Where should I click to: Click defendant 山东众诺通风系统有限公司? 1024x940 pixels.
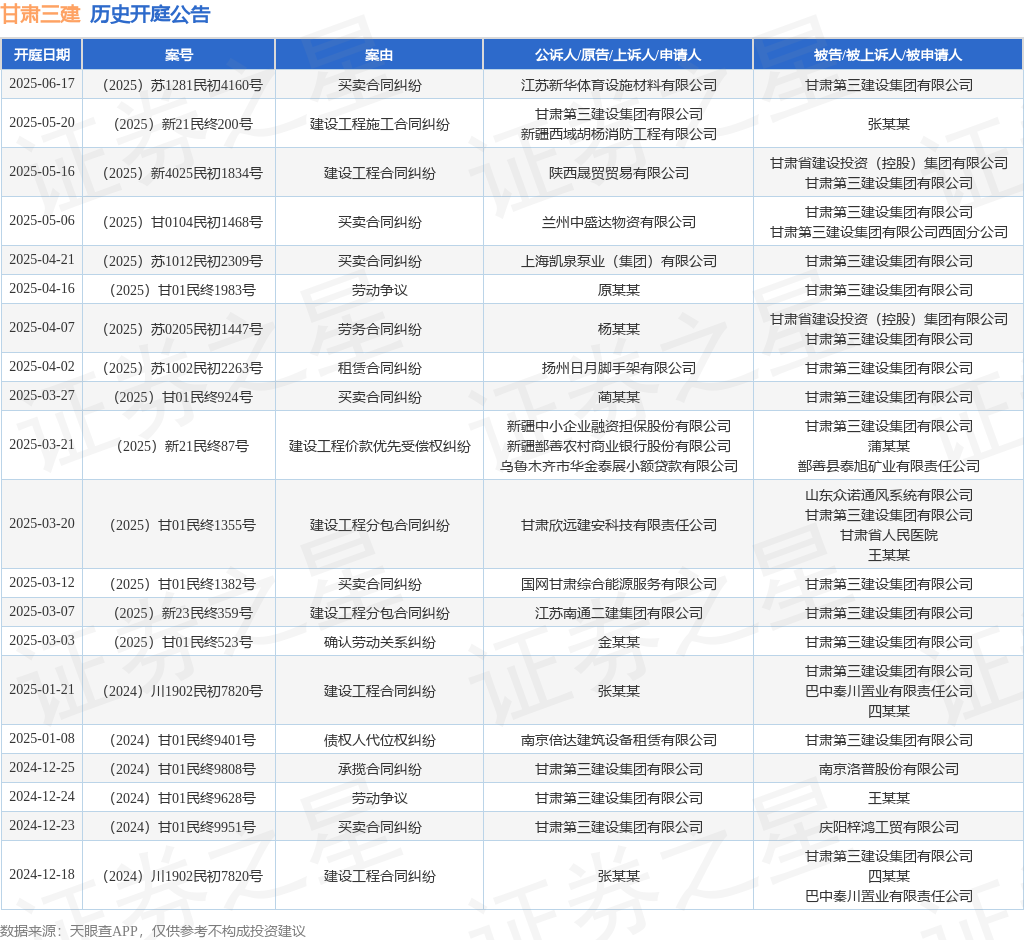(888, 495)
